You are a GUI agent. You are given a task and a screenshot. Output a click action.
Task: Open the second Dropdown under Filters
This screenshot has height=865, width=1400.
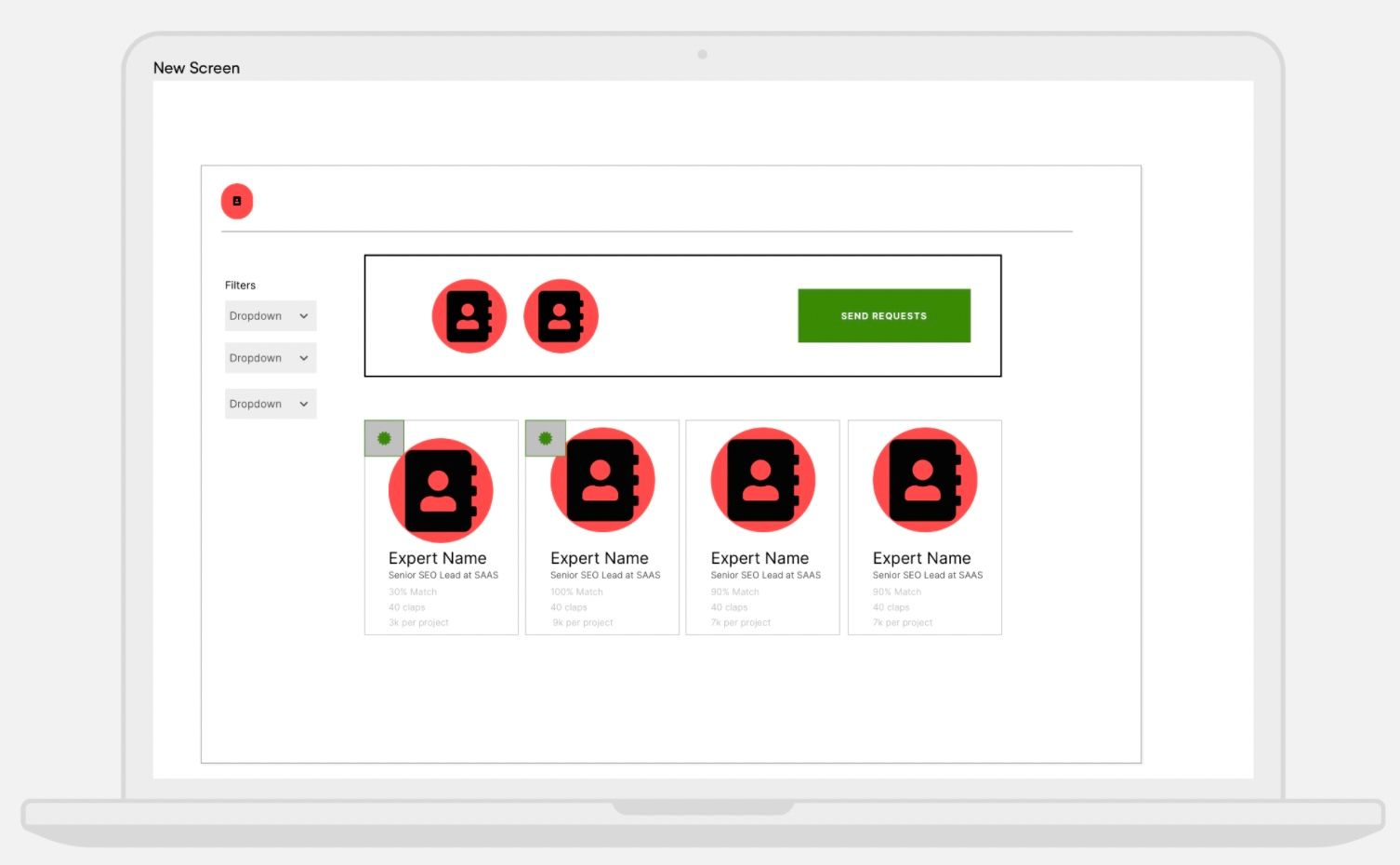click(x=270, y=357)
